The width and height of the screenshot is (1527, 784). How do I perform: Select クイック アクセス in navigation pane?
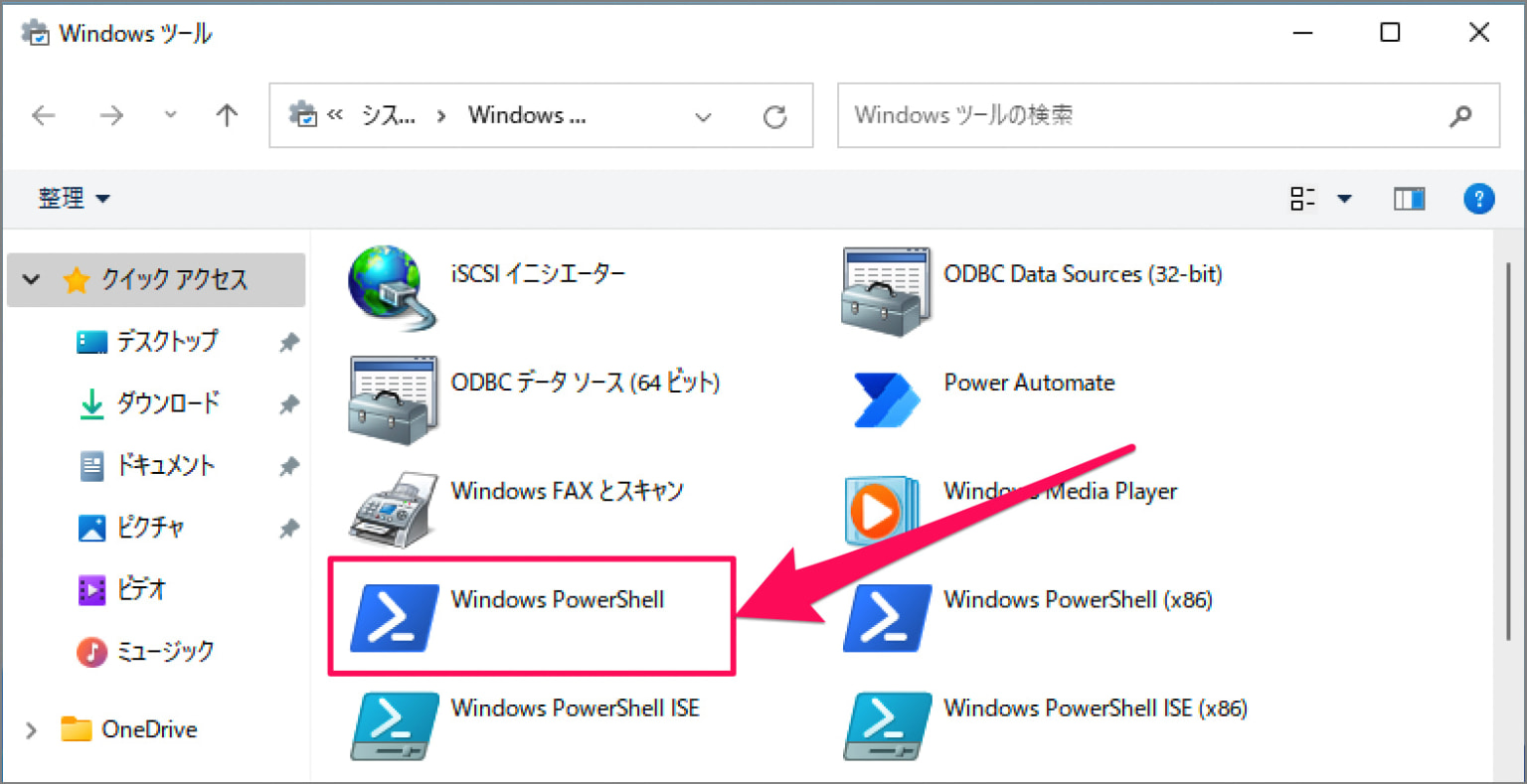156,280
